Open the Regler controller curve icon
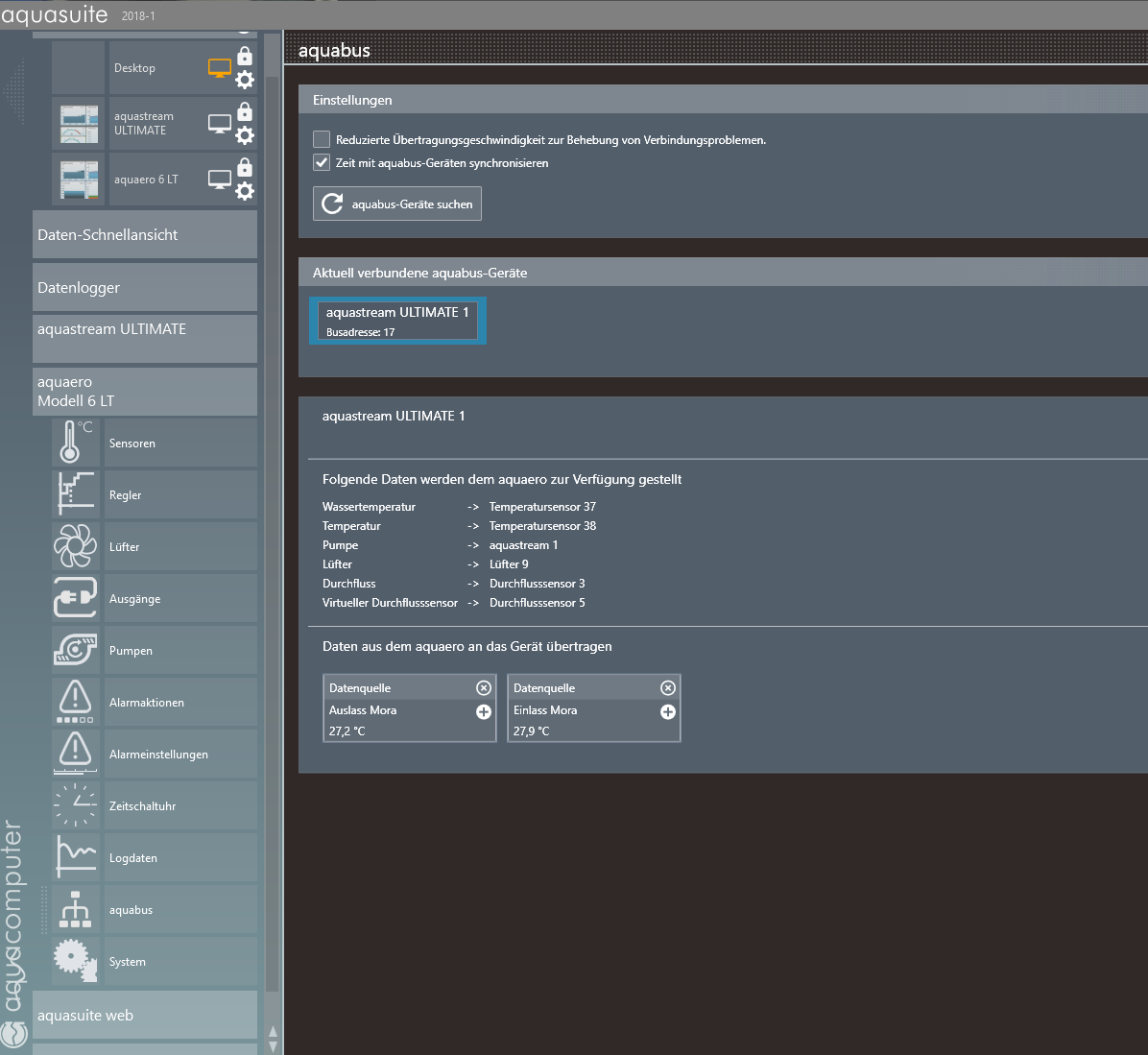 (x=76, y=494)
